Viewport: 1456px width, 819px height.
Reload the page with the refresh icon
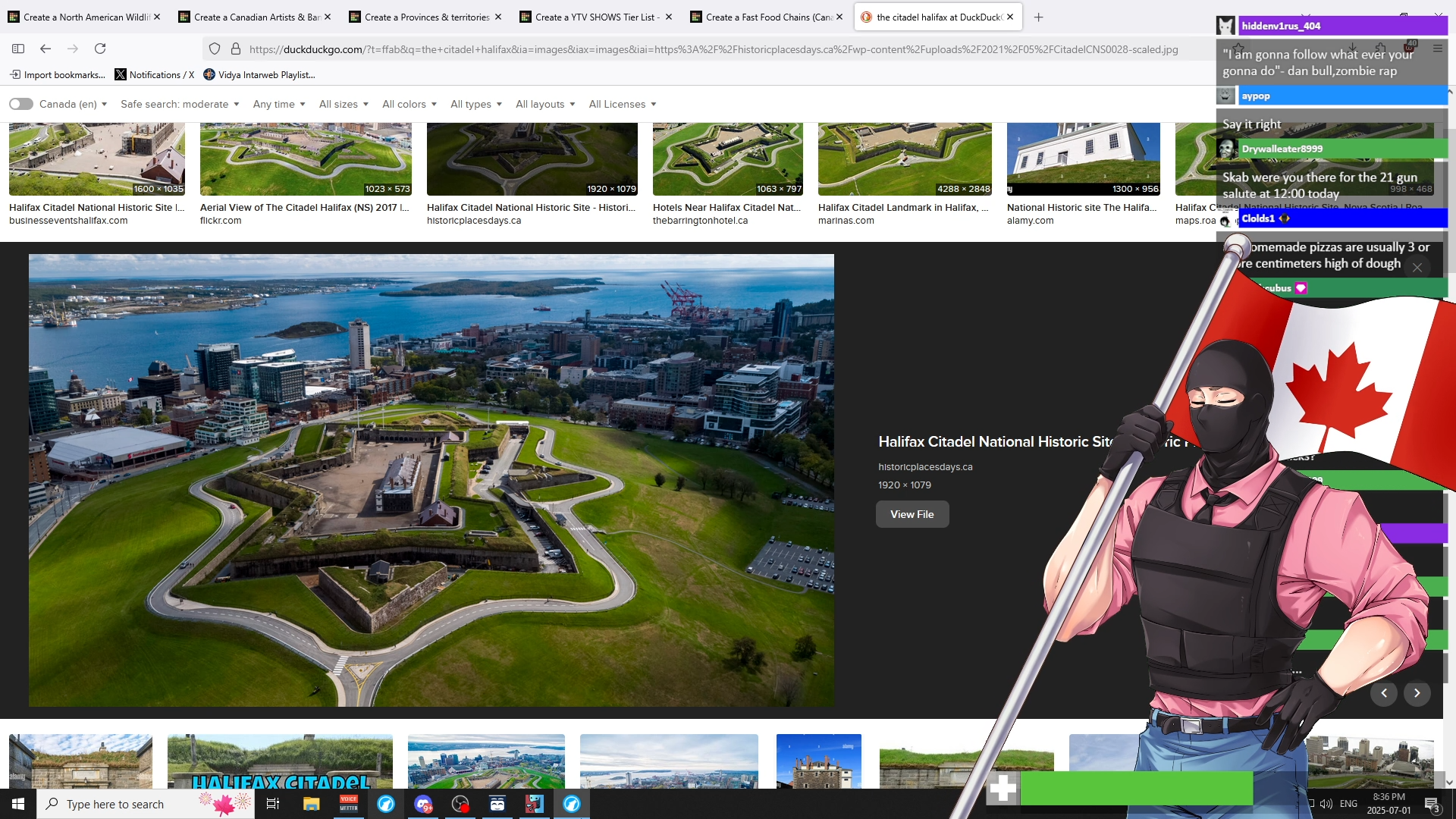pos(100,49)
